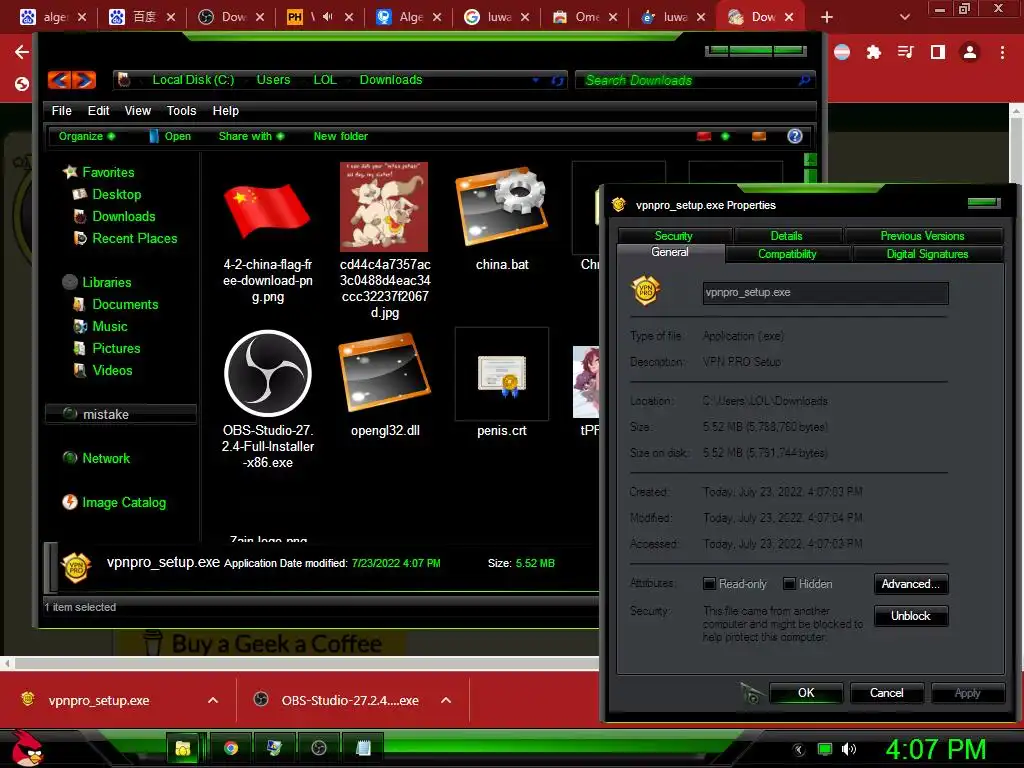Open the Music library
The width and height of the screenshot is (1024, 768).
(x=110, y=327)
